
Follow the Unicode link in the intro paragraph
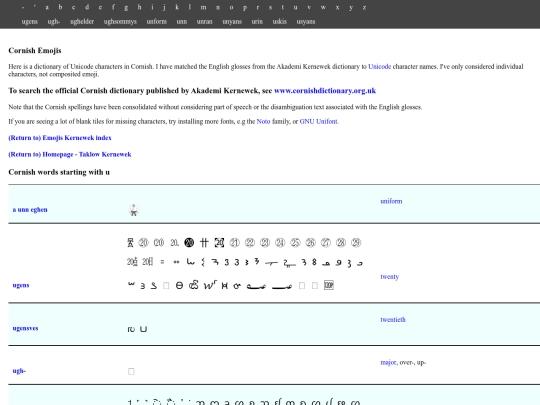click(380, 66)
